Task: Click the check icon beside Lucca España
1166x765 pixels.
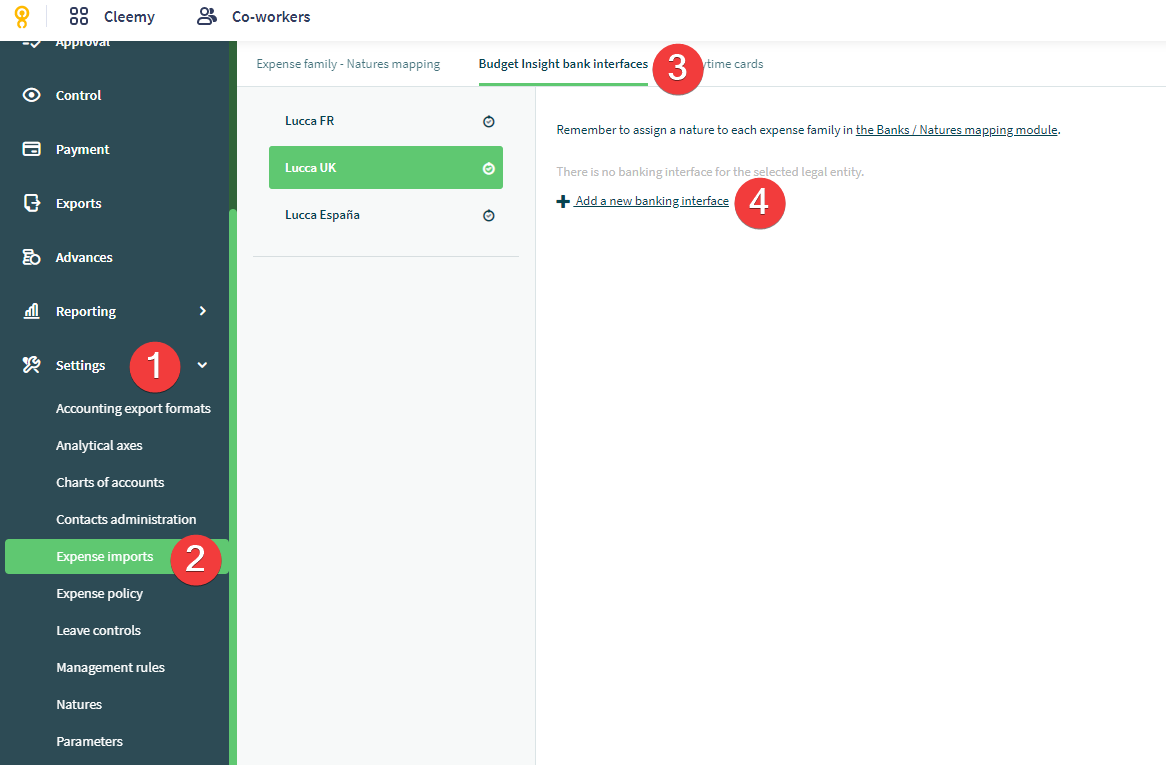Action: click(x=489, y=216)
